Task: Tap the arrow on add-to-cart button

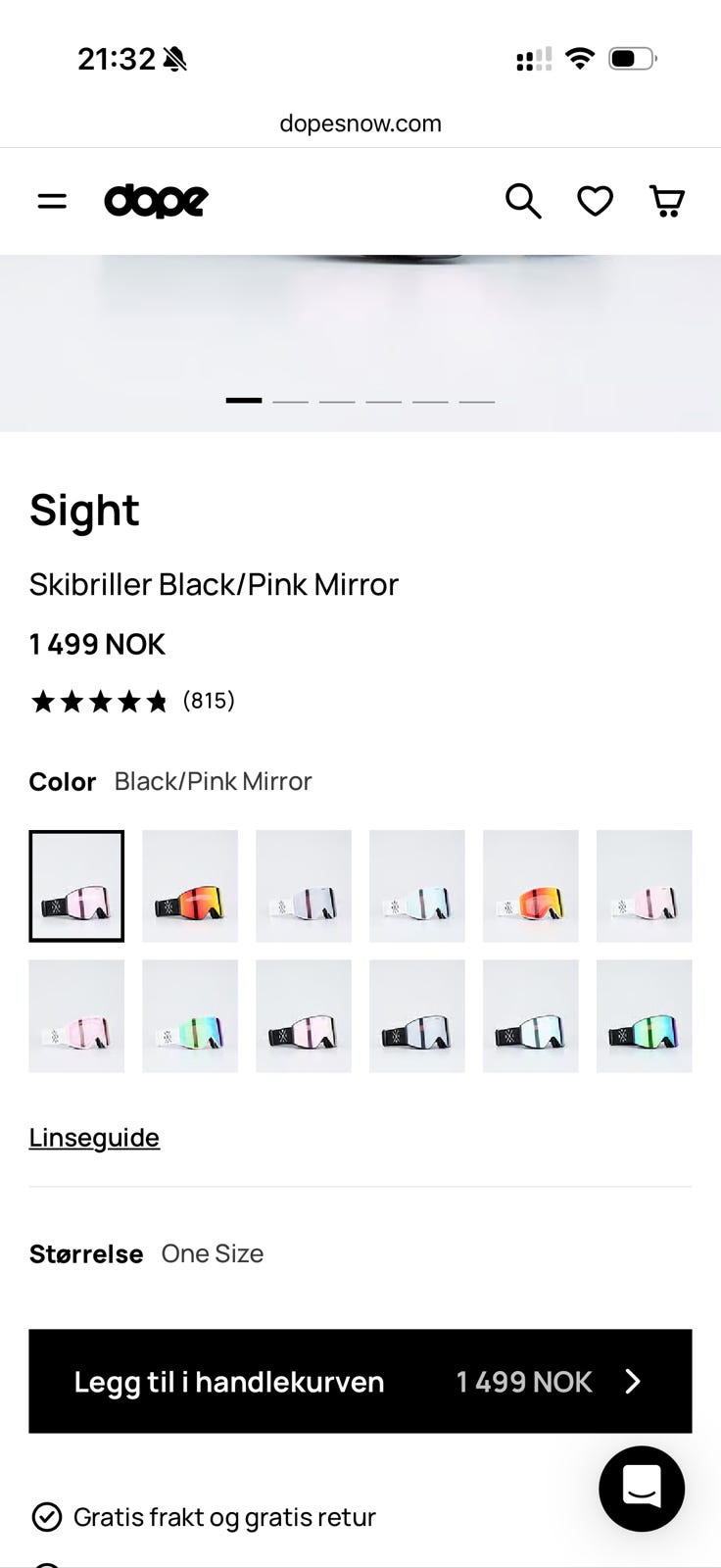Action: coord(633,1381)
